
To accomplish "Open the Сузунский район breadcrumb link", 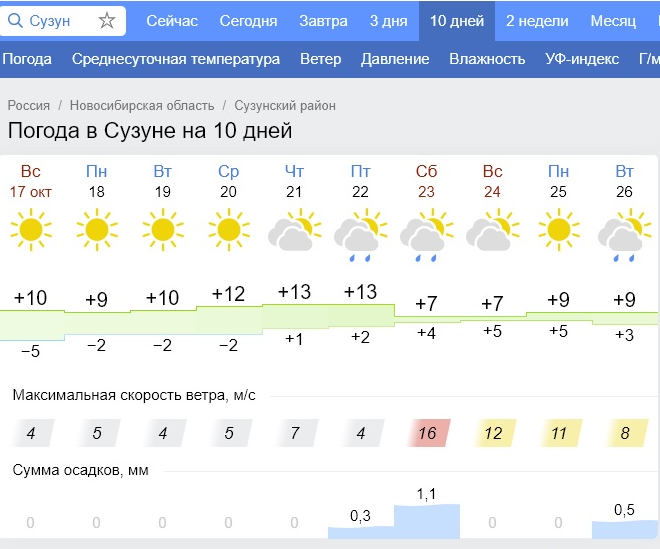I will point(285,105).
